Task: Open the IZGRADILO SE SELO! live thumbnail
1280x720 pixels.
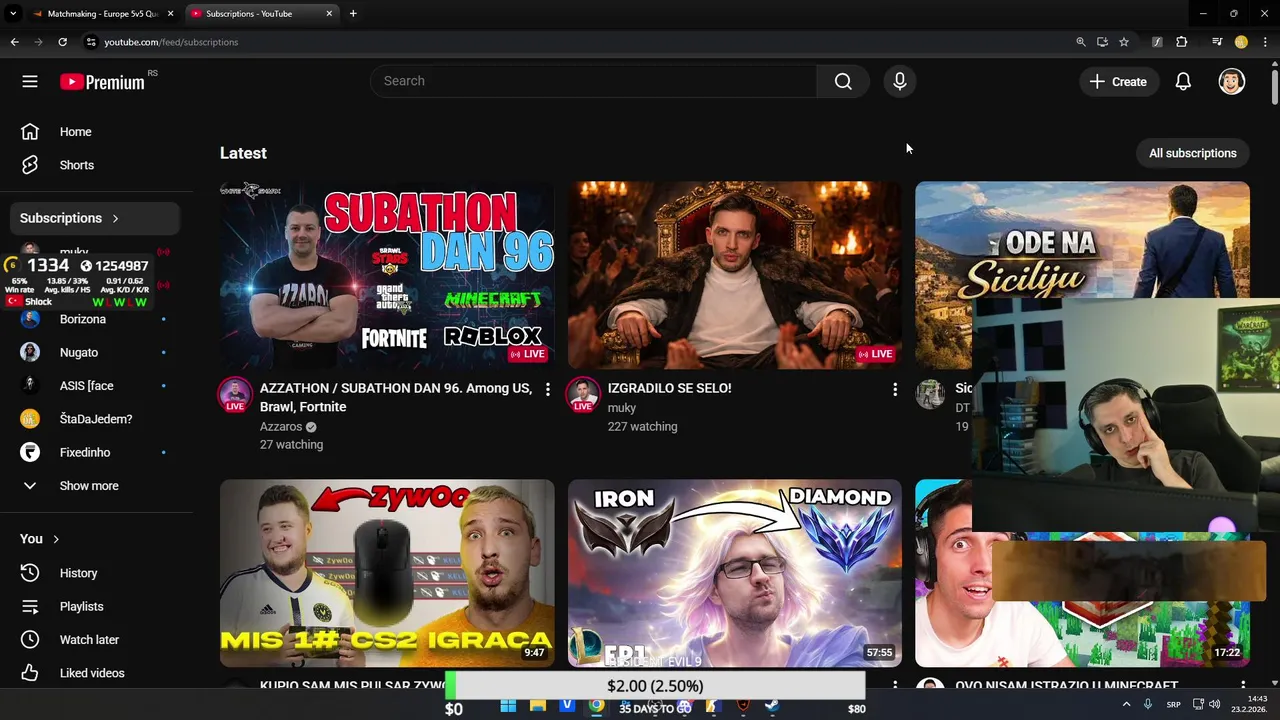Action: 735,275
